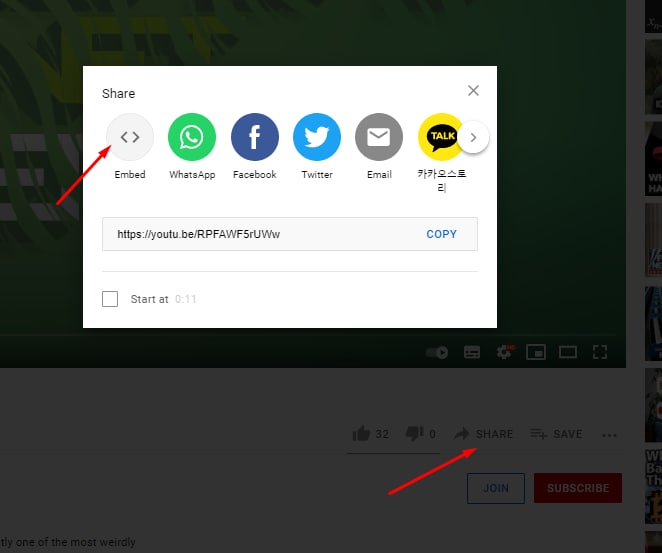Switch to theater mode
This screenshot has height=553, width=662.
pyautogui.click(x=568, y=352)
